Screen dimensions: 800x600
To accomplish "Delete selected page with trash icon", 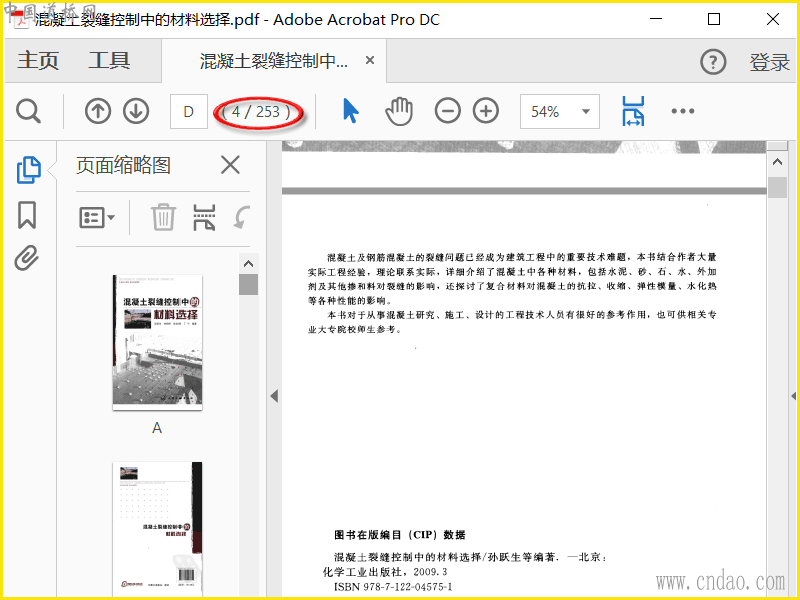I will click(x=163, y=217).
